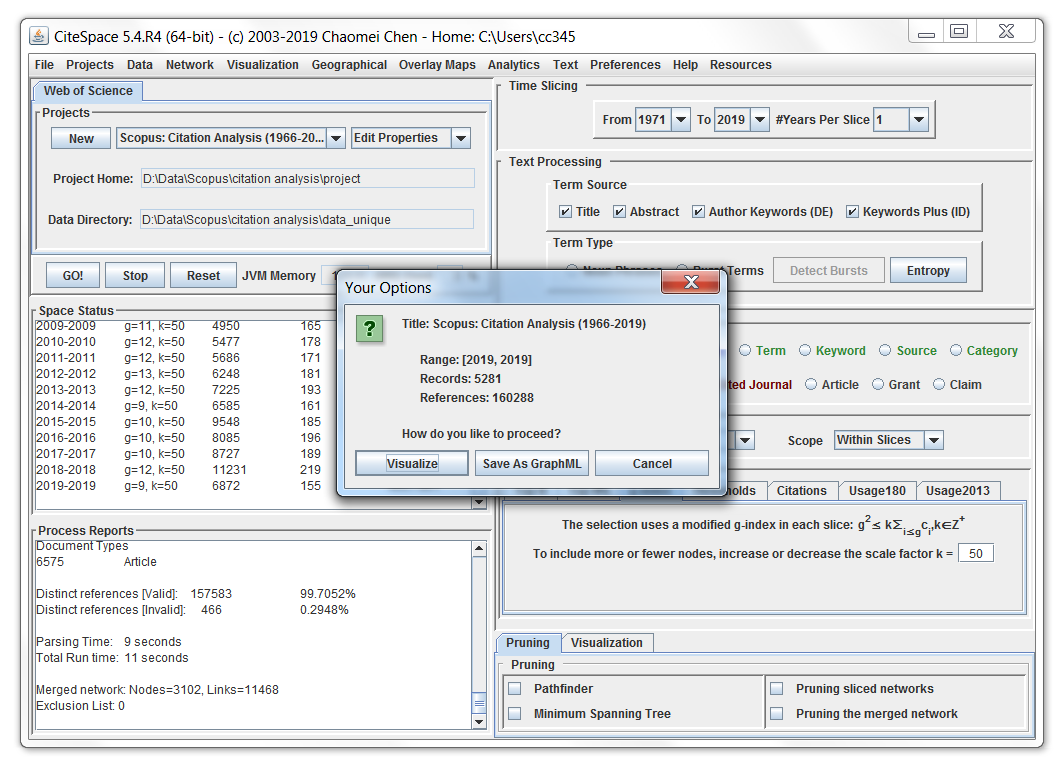Click the Reset button
Screen dimensions: 1059x772
(203, 276)
